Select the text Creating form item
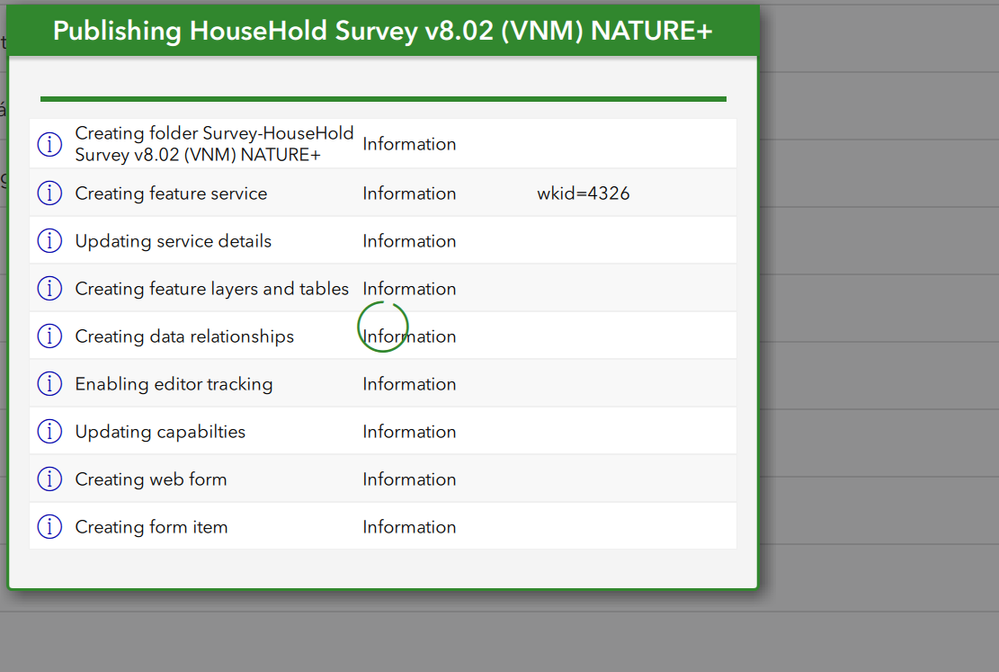This screenshot has height=672, width=999. point(151,527)
